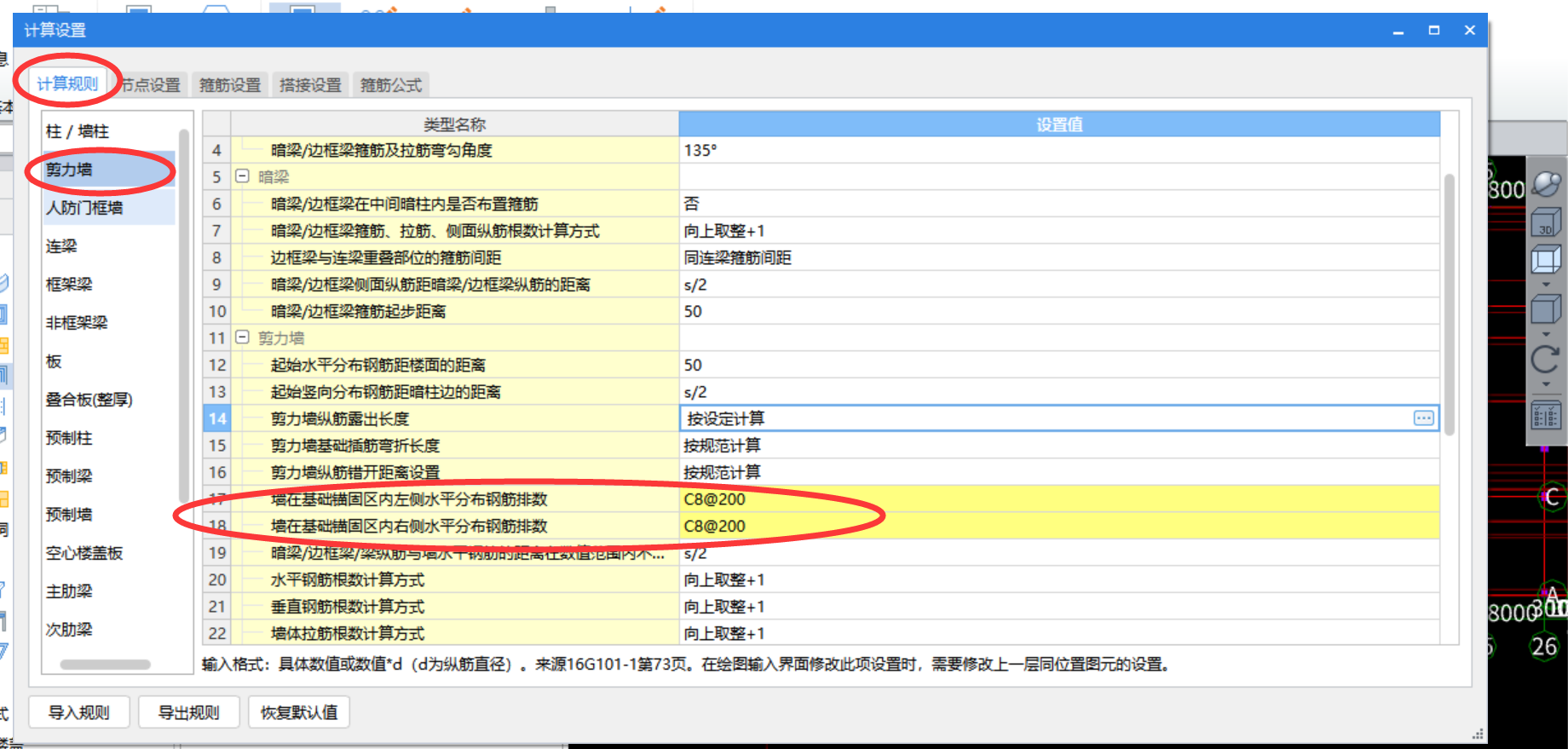Screen dimensions: 1568x749
Task: Click 向上取整+1 value in row 7
Action: (1059, 231)
